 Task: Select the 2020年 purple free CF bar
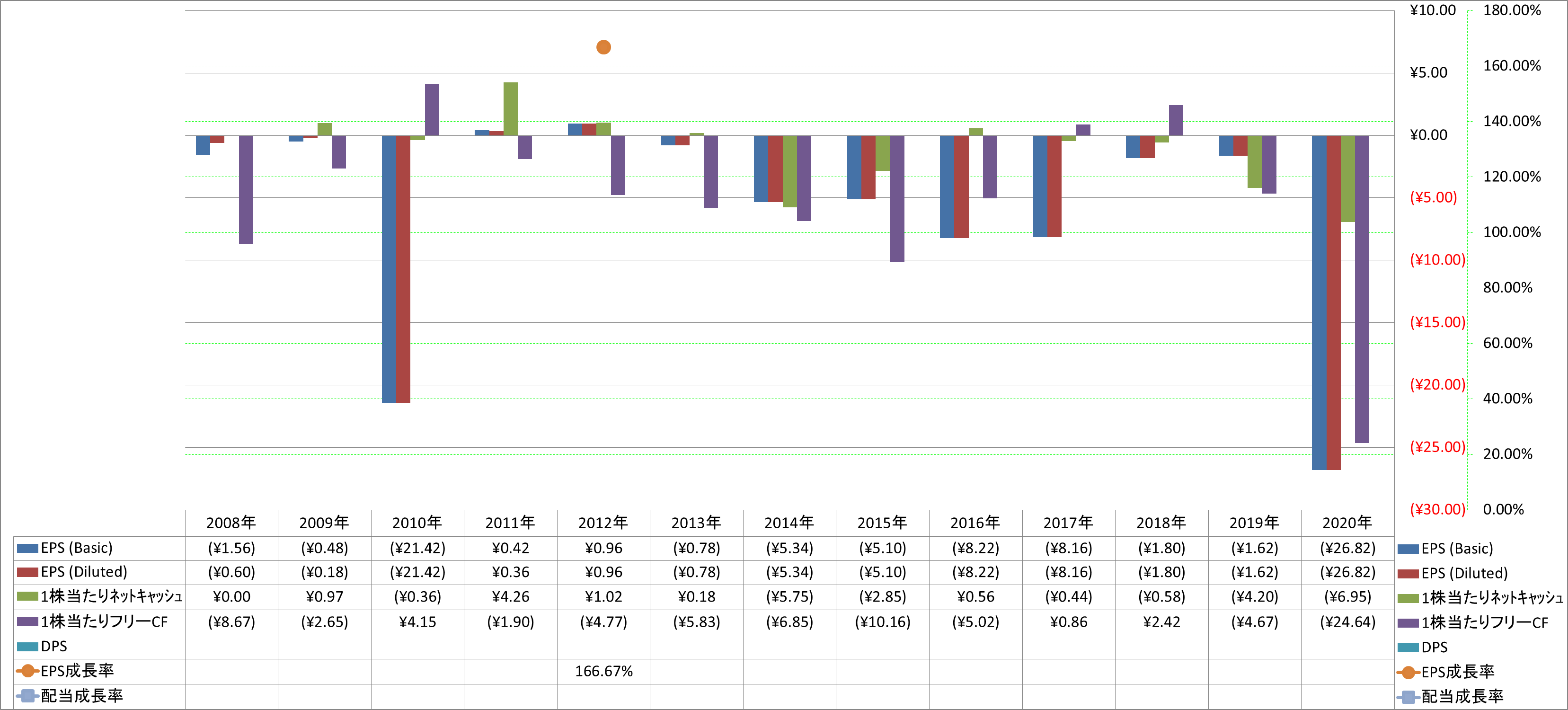(1362, 289)
